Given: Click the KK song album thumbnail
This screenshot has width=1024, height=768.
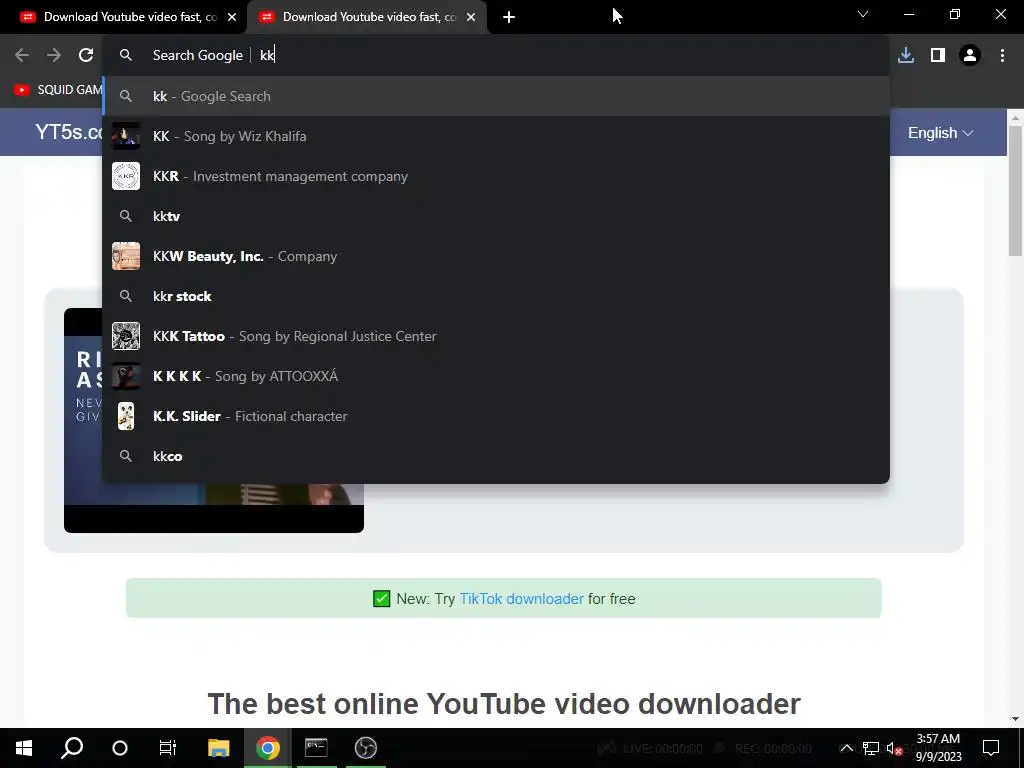Looking at the screenshot, I should [126, 136].
